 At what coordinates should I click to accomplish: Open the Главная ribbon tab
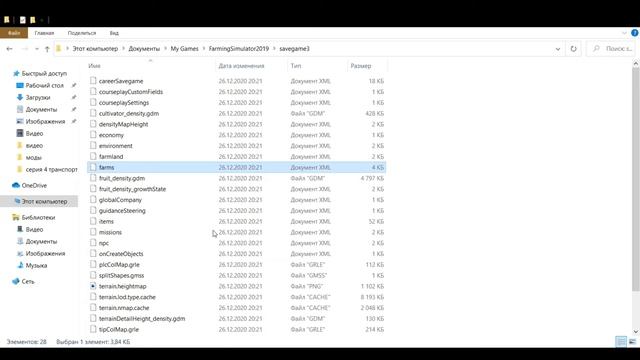[x=44, y=33]
